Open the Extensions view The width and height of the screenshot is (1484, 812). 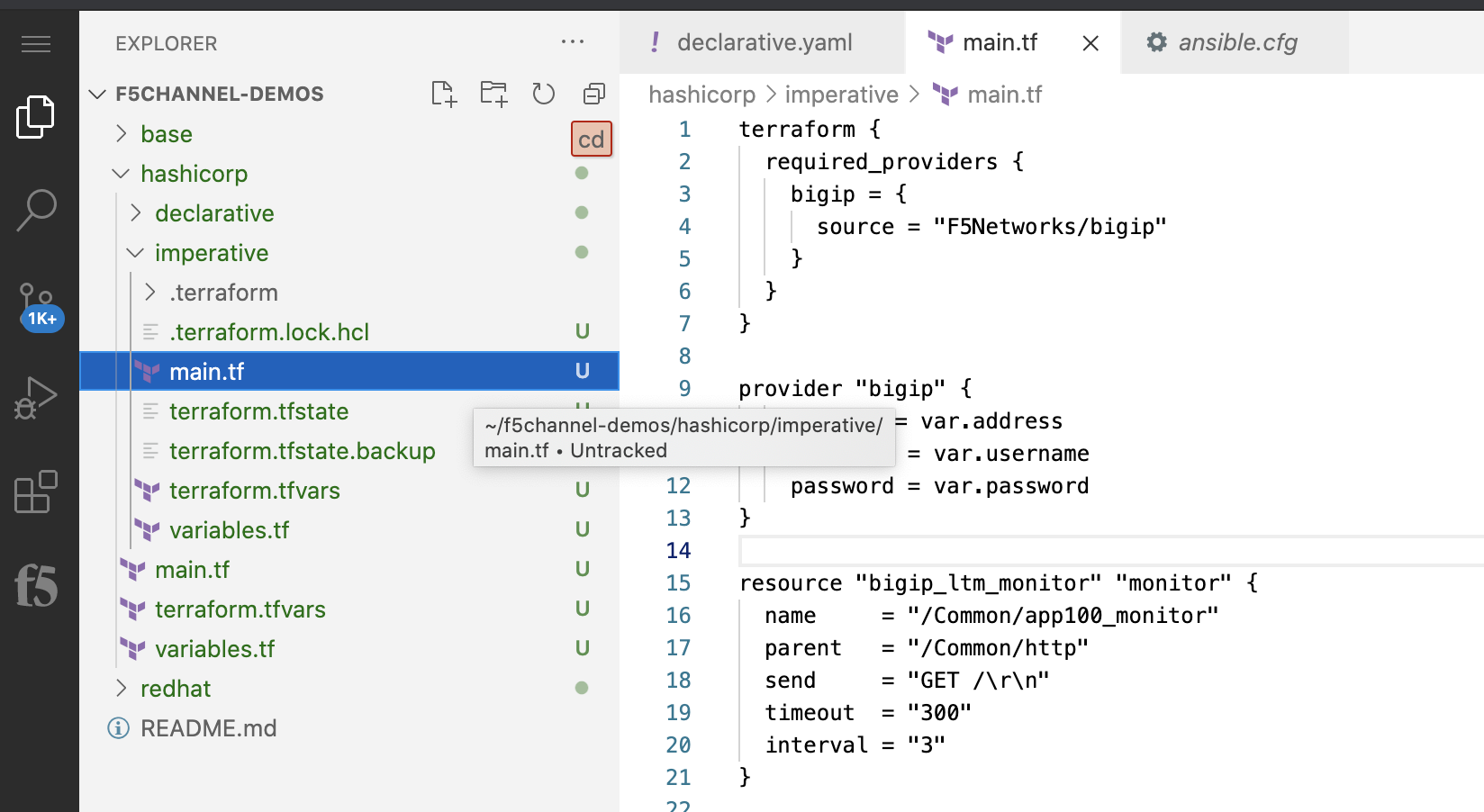[36, 492]
